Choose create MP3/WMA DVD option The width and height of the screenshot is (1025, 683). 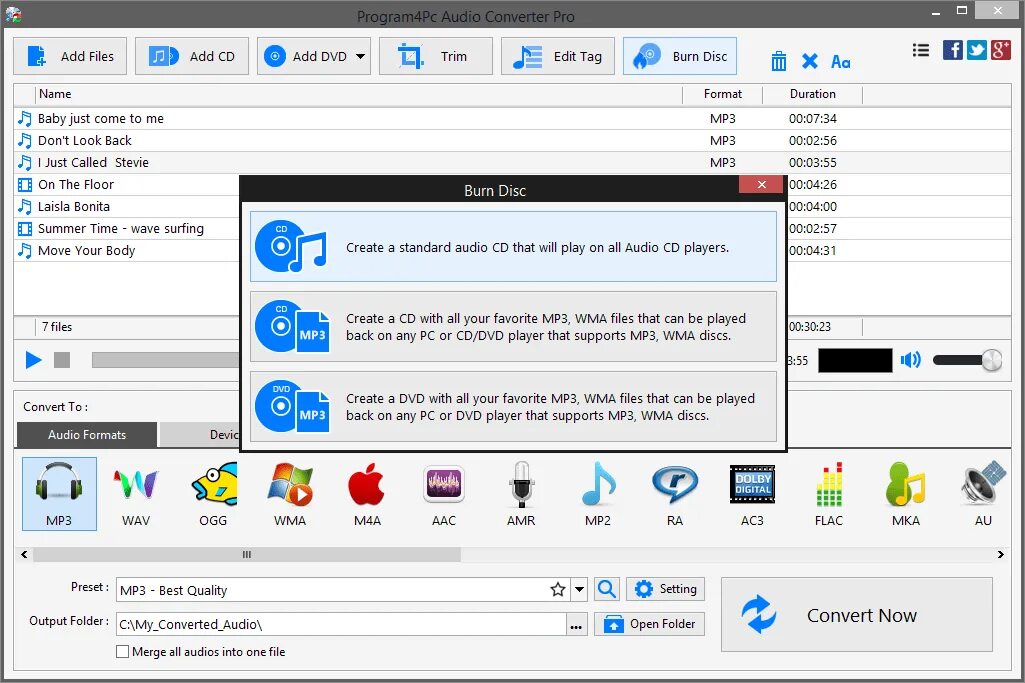513,407
